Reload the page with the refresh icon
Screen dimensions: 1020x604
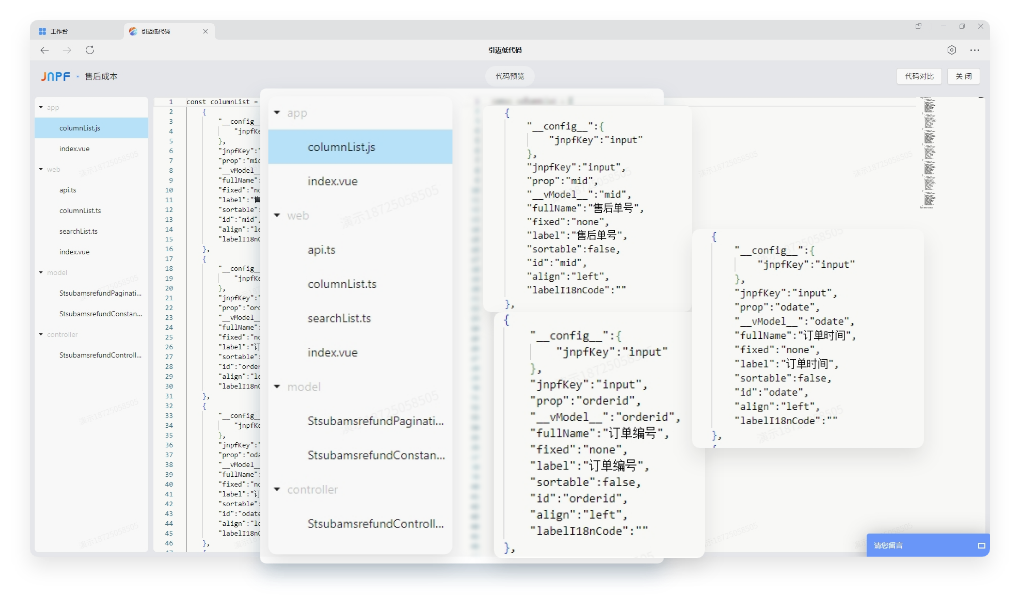pos(90,50)
